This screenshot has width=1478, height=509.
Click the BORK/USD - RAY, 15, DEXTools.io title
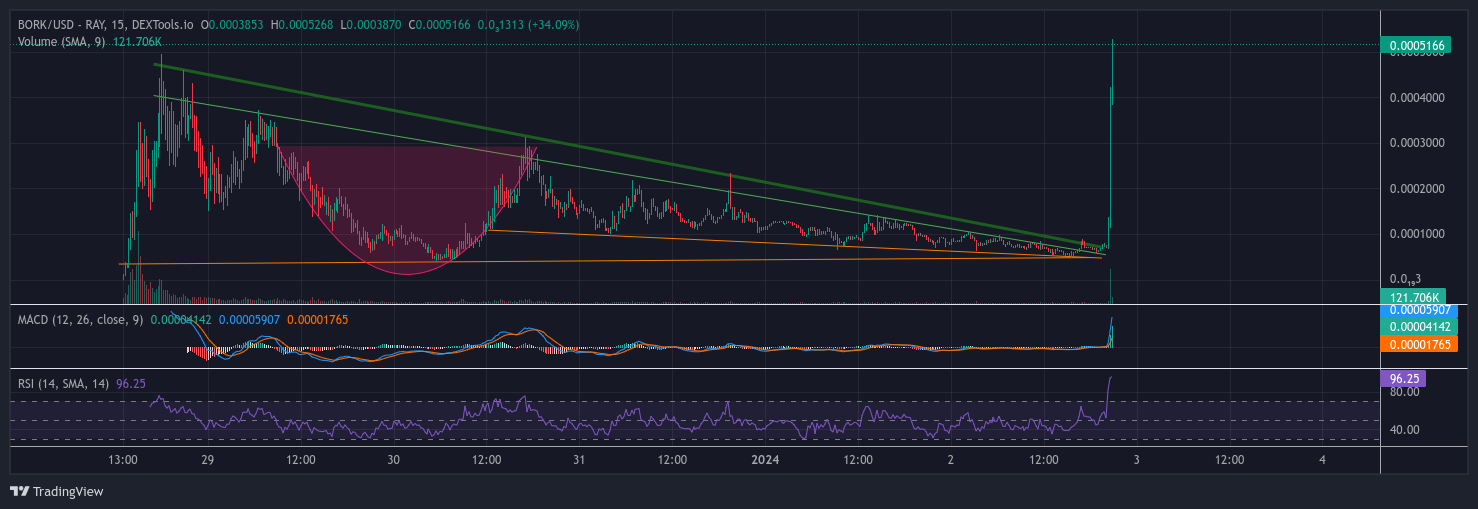105,24
